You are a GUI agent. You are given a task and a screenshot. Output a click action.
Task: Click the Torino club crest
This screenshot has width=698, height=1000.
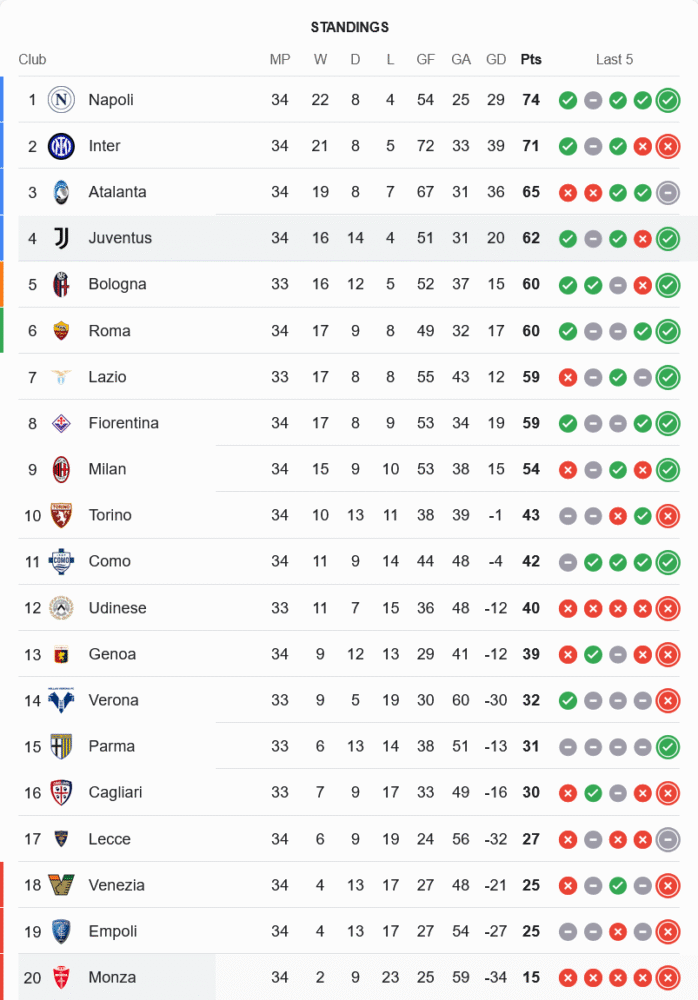(x=62, y=515)
